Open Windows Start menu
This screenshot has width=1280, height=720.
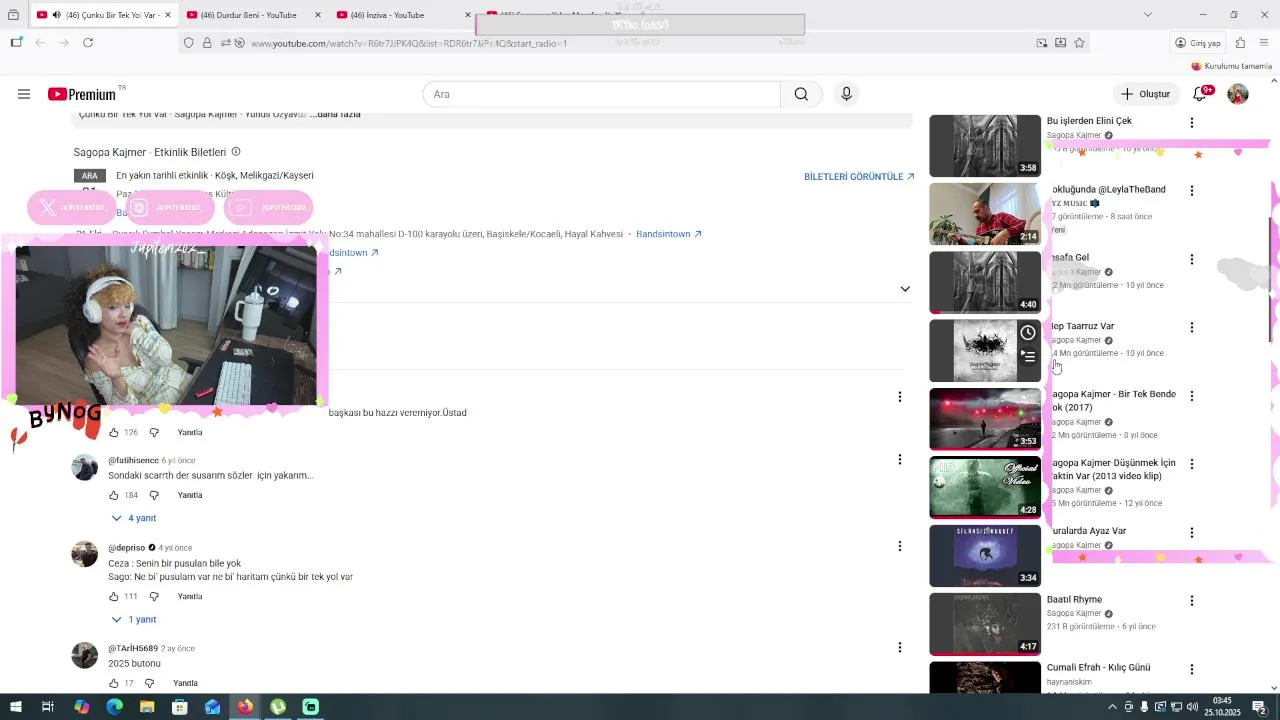coord(15,707)
